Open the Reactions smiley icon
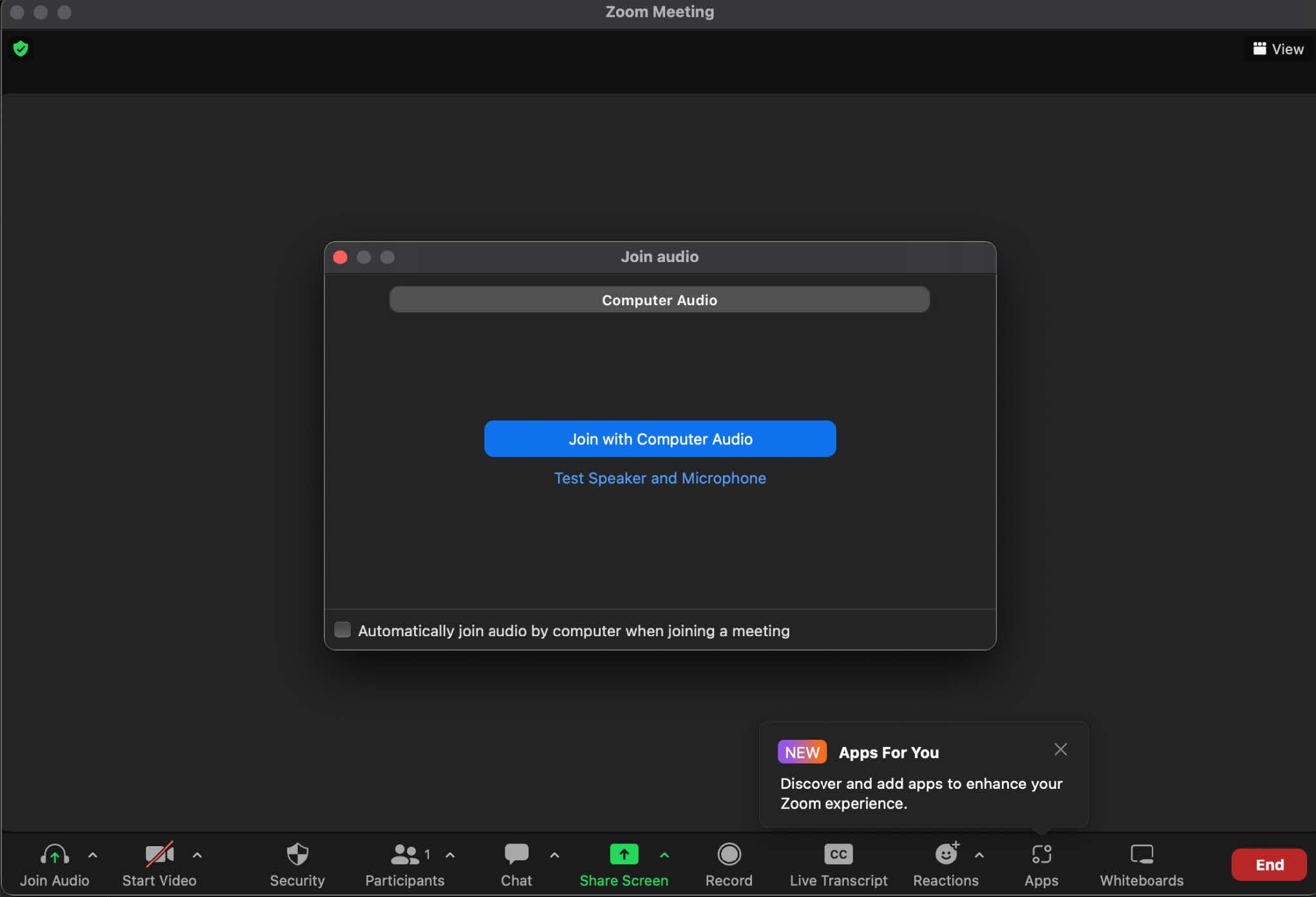 [x=946, y=854]
